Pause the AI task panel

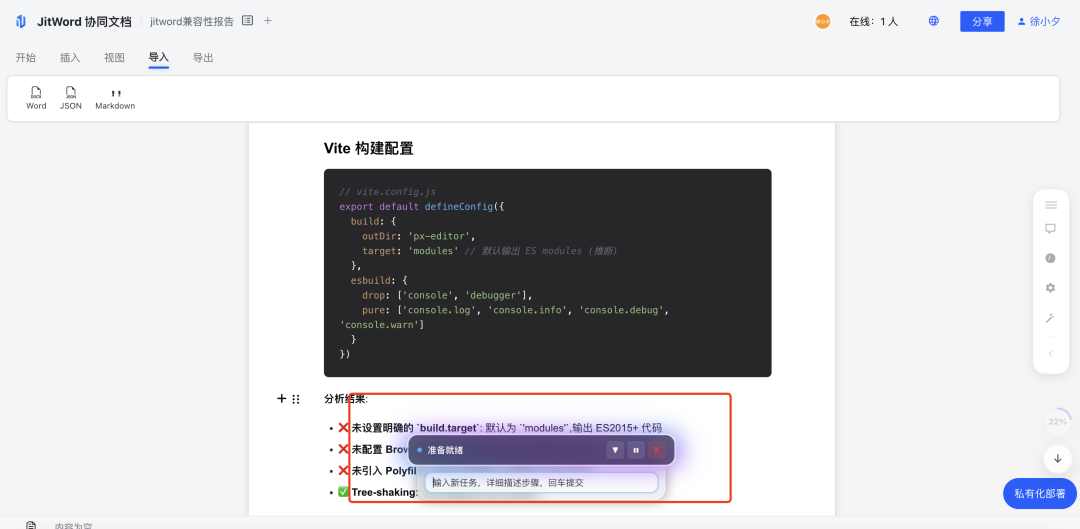pos(636,450)
